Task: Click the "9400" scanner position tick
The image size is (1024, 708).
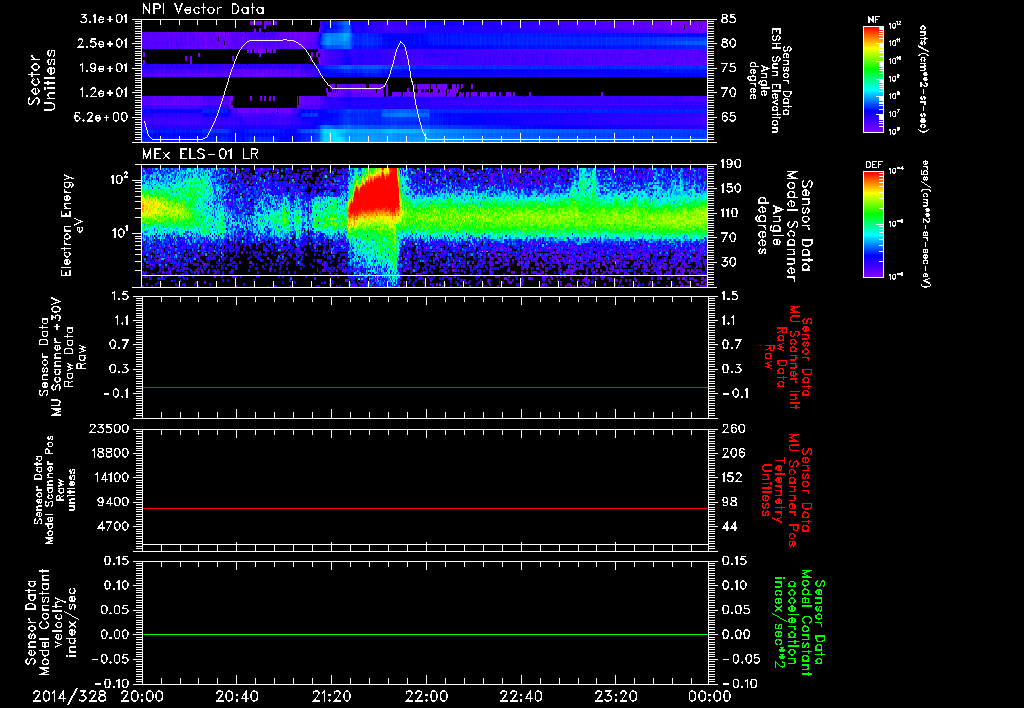Action: tap(114, 502)
